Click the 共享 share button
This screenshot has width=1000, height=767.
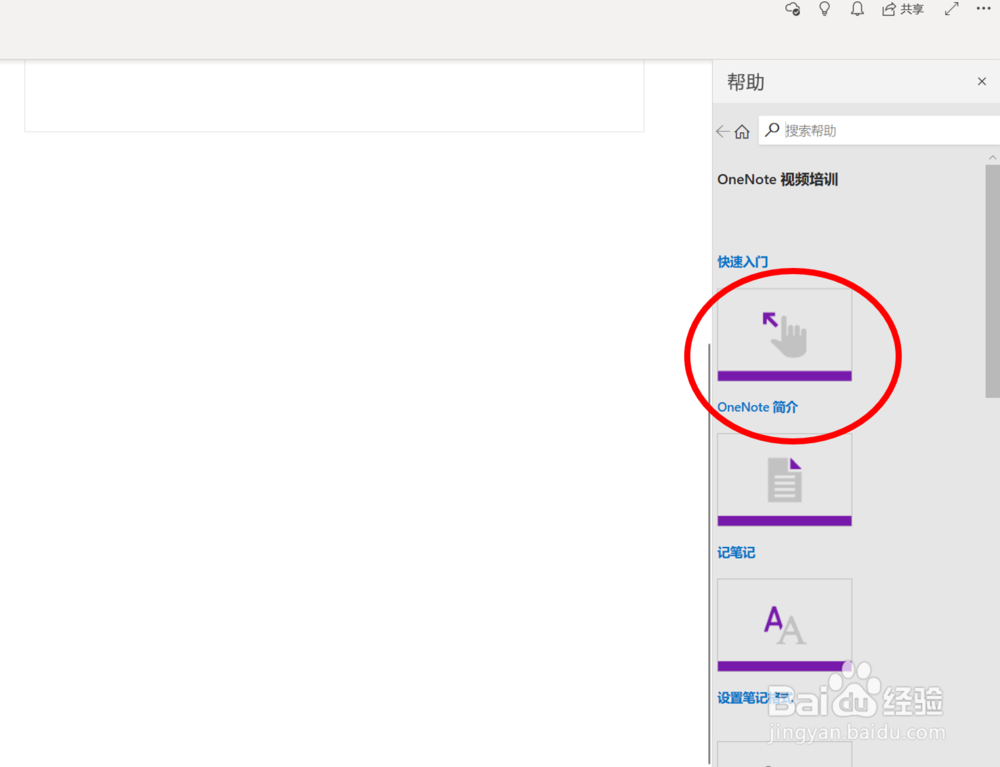(x=902, y=9)
